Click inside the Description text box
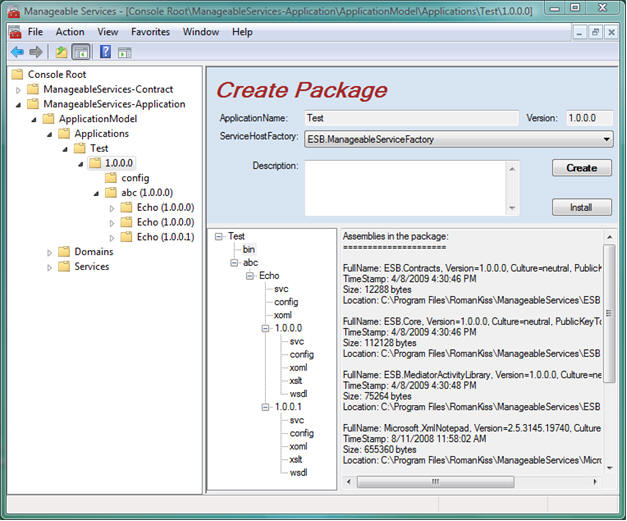 click(406, 188)
